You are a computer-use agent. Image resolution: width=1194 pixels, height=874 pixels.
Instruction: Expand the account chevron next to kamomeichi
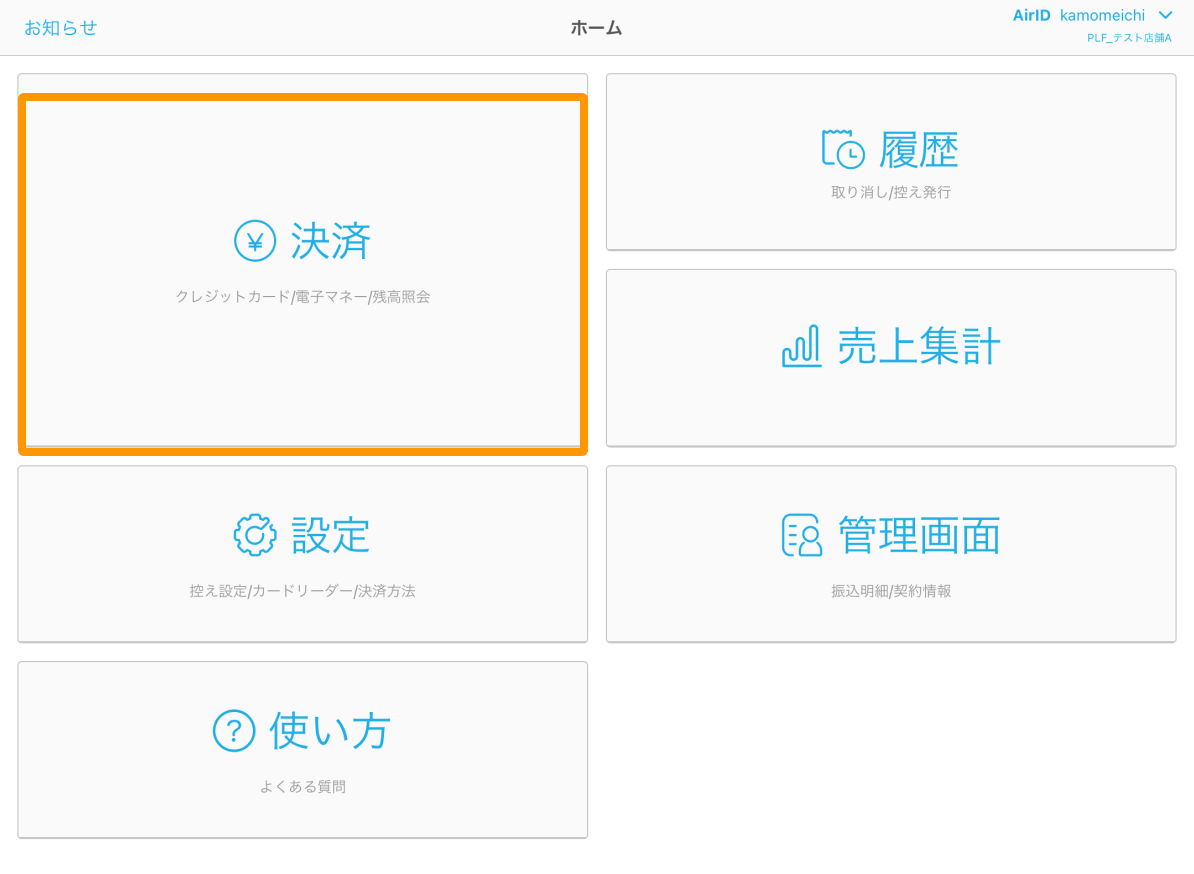tap(1165, 15)
